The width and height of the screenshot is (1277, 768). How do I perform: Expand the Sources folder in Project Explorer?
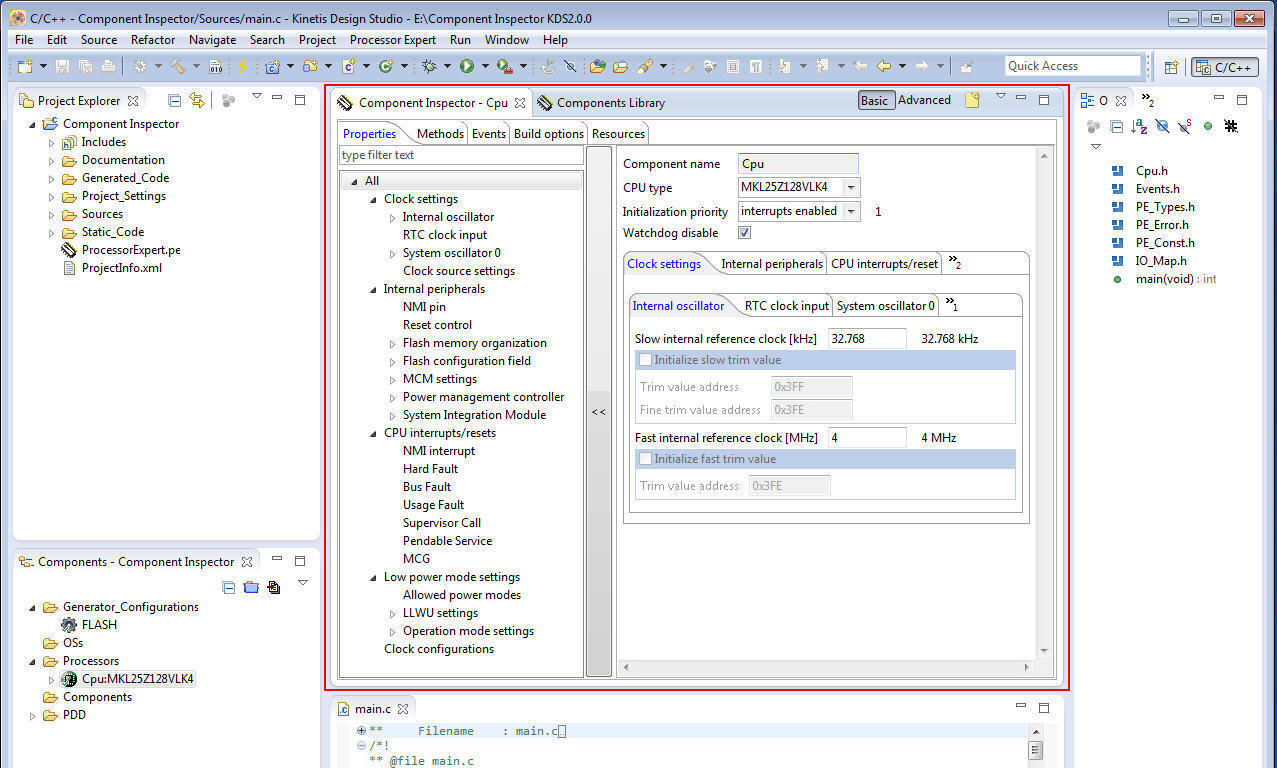click(x=52, y=214)
